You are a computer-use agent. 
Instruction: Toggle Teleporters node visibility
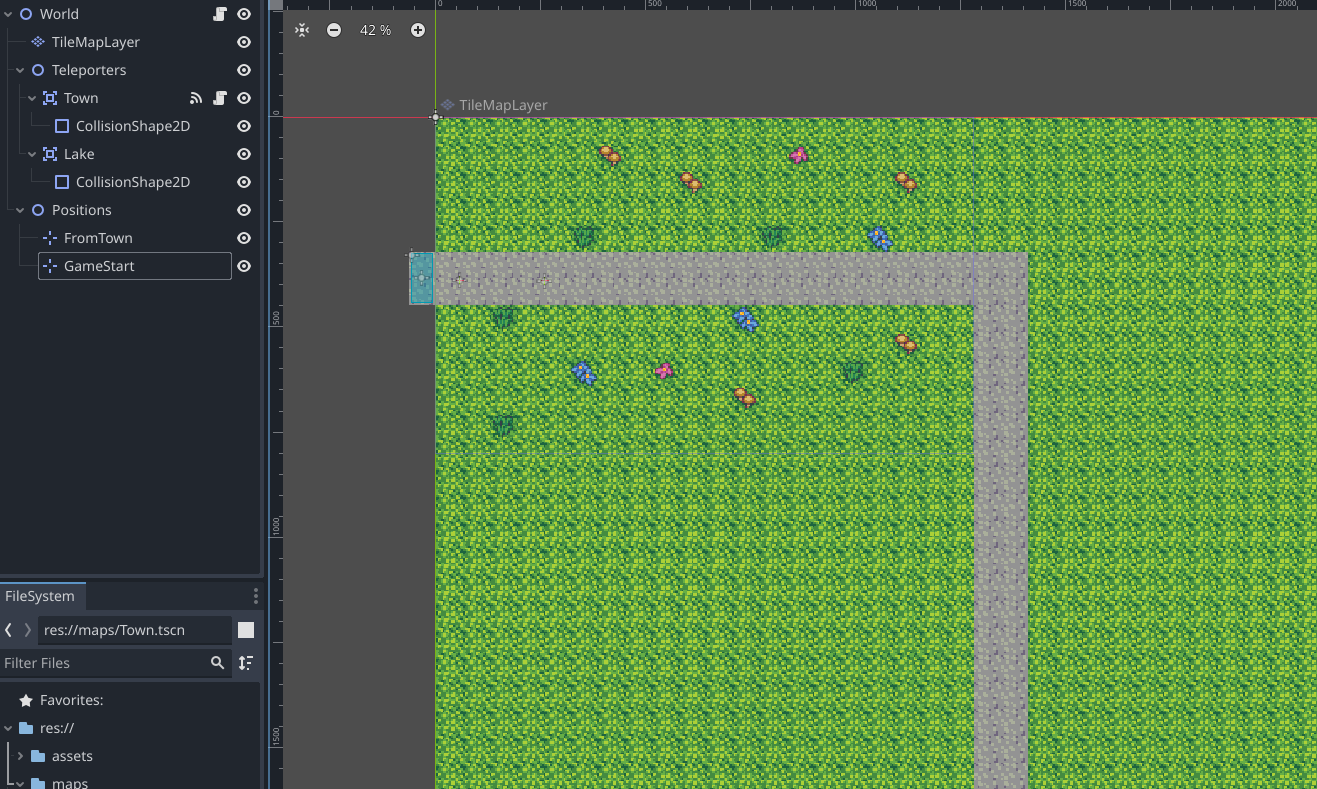pos(243,70)
